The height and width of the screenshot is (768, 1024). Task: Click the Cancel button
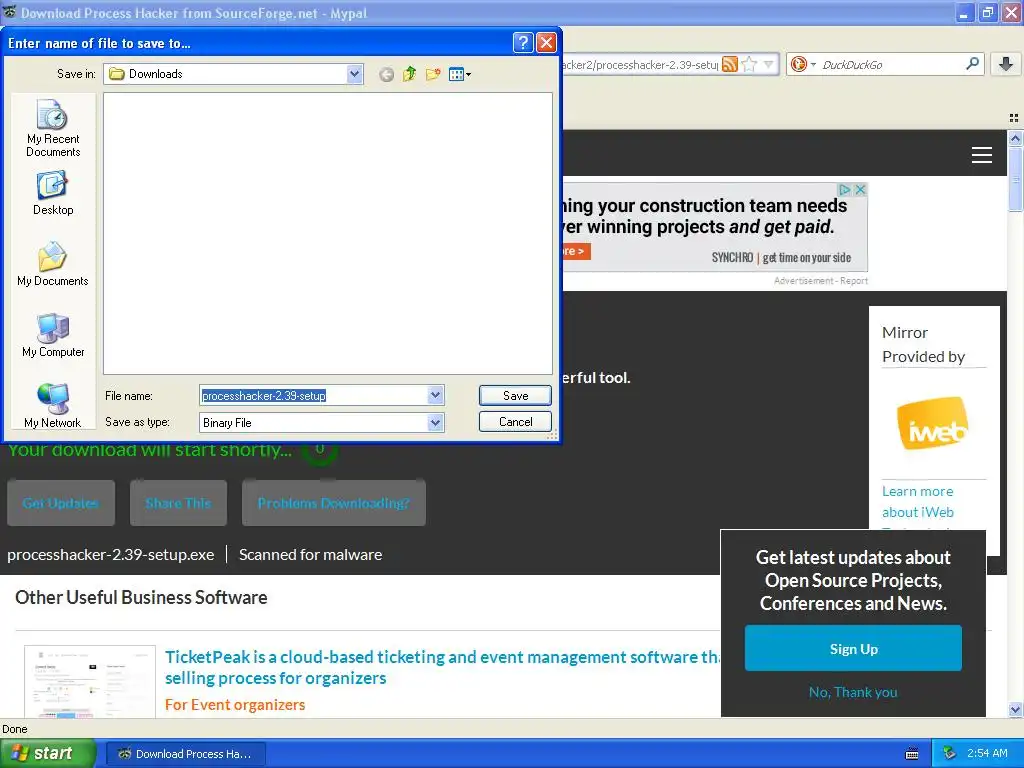pyautogui.click(x=515, y=422)
